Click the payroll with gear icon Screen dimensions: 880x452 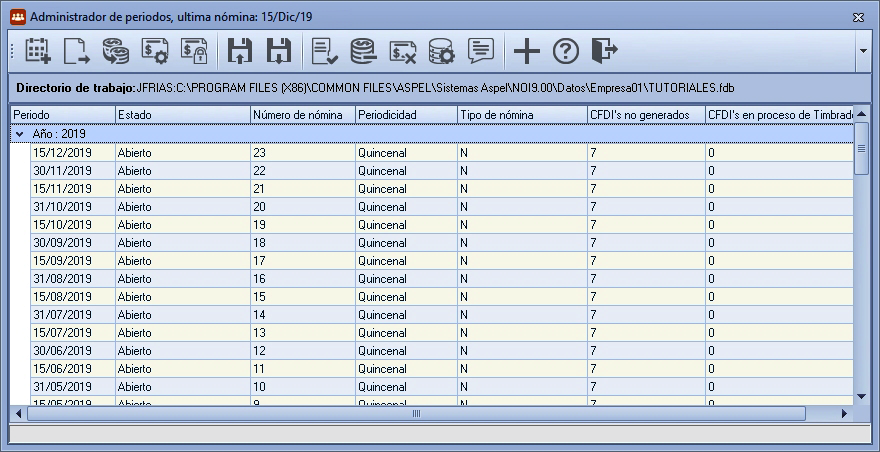pyautogui.click(x=155, y=51)
